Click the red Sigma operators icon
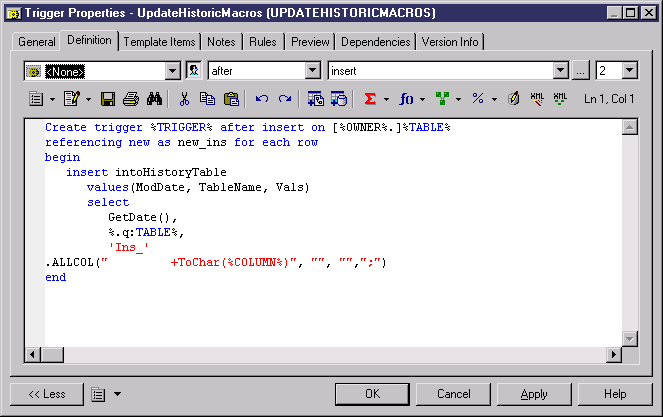This screenshot has height=417, width=663. pyautogui.click(x=369, y=99)
